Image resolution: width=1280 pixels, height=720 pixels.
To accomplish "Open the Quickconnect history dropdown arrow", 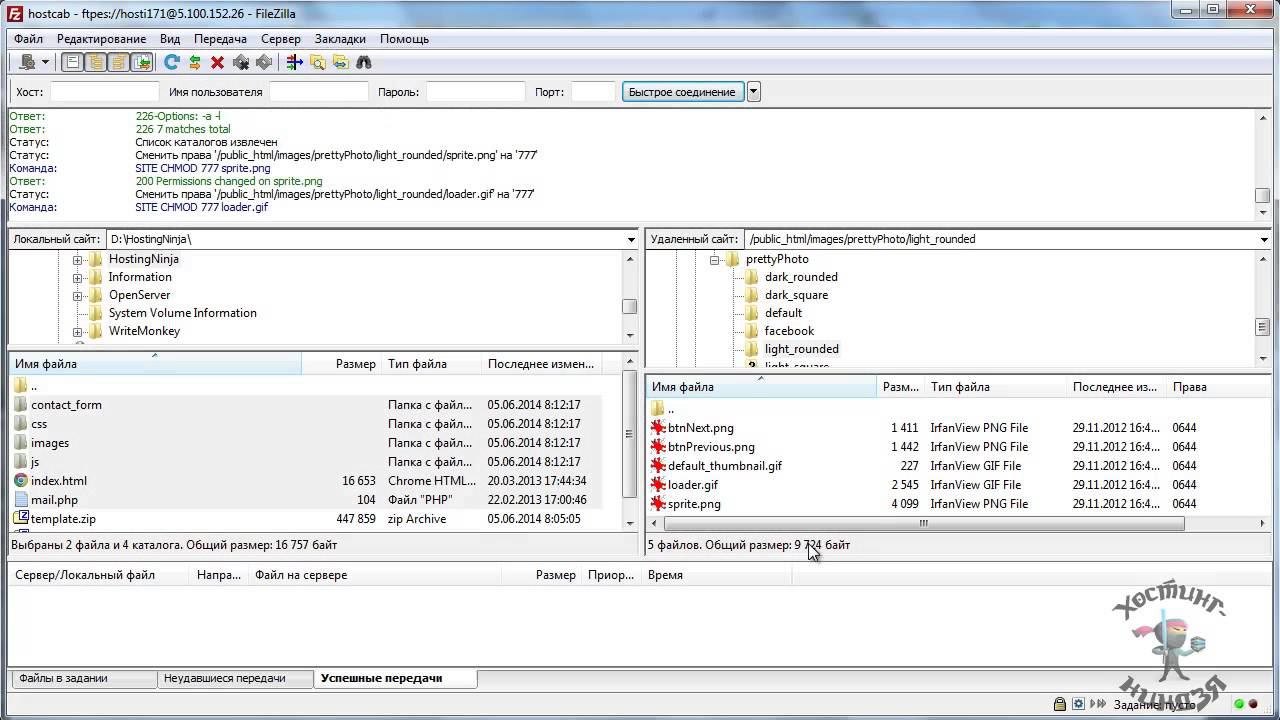I will pyautogui.click(x=754, y=92).
